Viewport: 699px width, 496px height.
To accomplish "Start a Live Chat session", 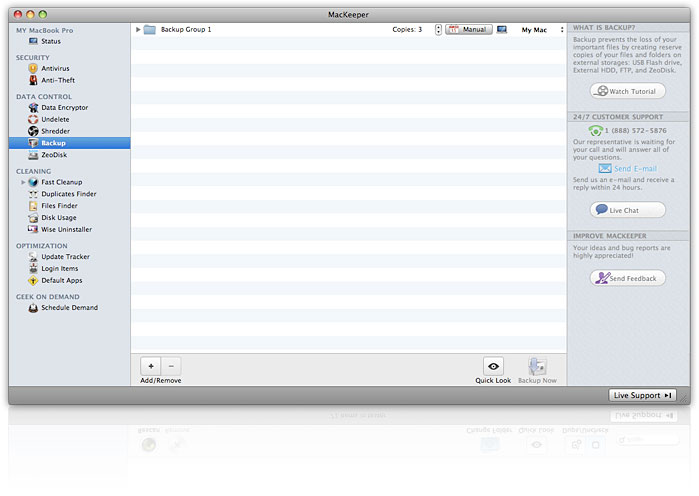I will point(628,210).
